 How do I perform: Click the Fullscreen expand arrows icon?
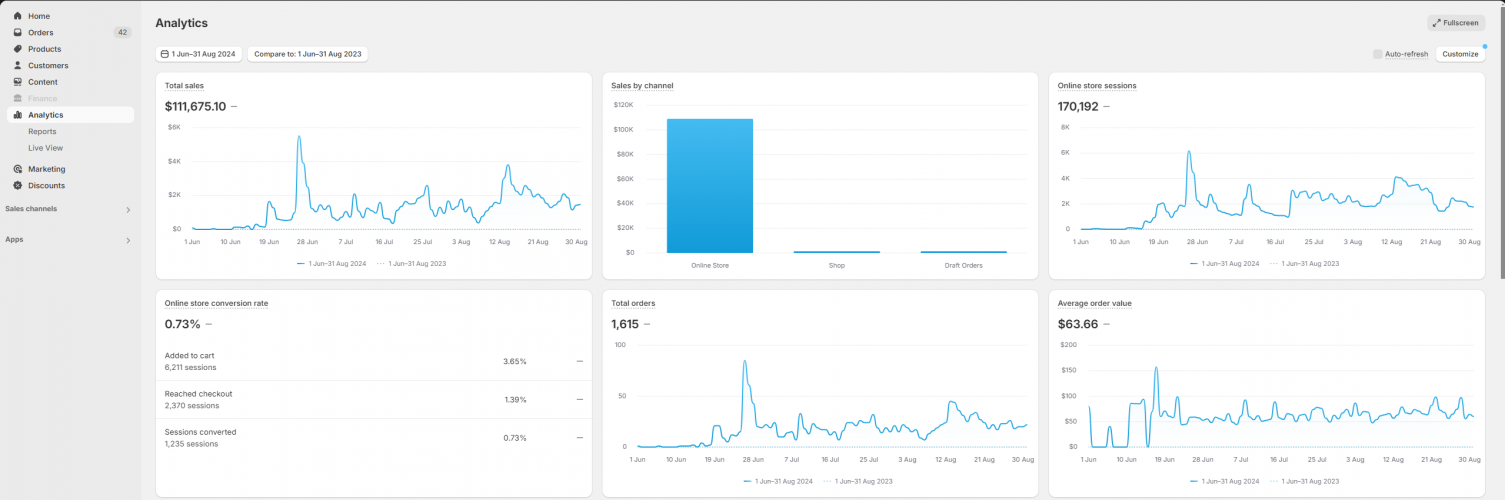click(1437, 23)
